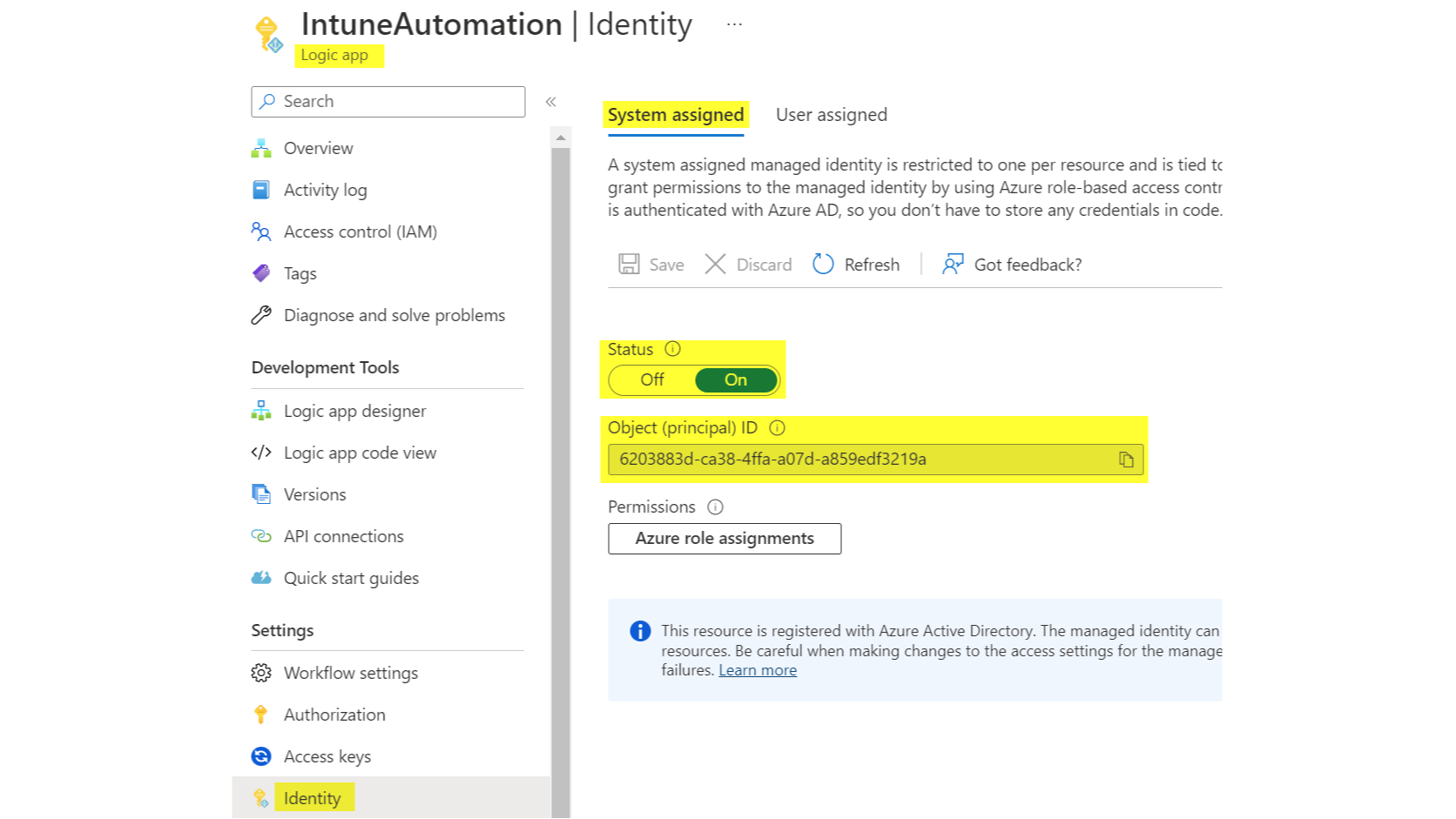Click the Activity log icon

(x=261, y=190)
